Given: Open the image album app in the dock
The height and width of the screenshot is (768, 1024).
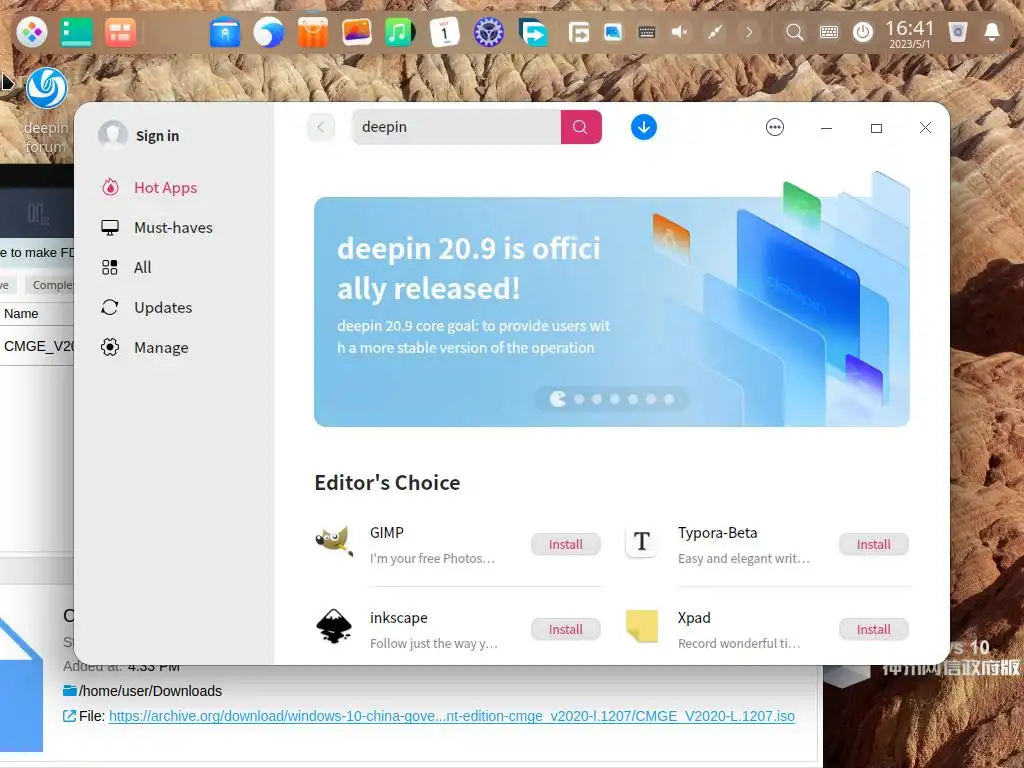Looking at the screenshot, I should click(357, 31).
